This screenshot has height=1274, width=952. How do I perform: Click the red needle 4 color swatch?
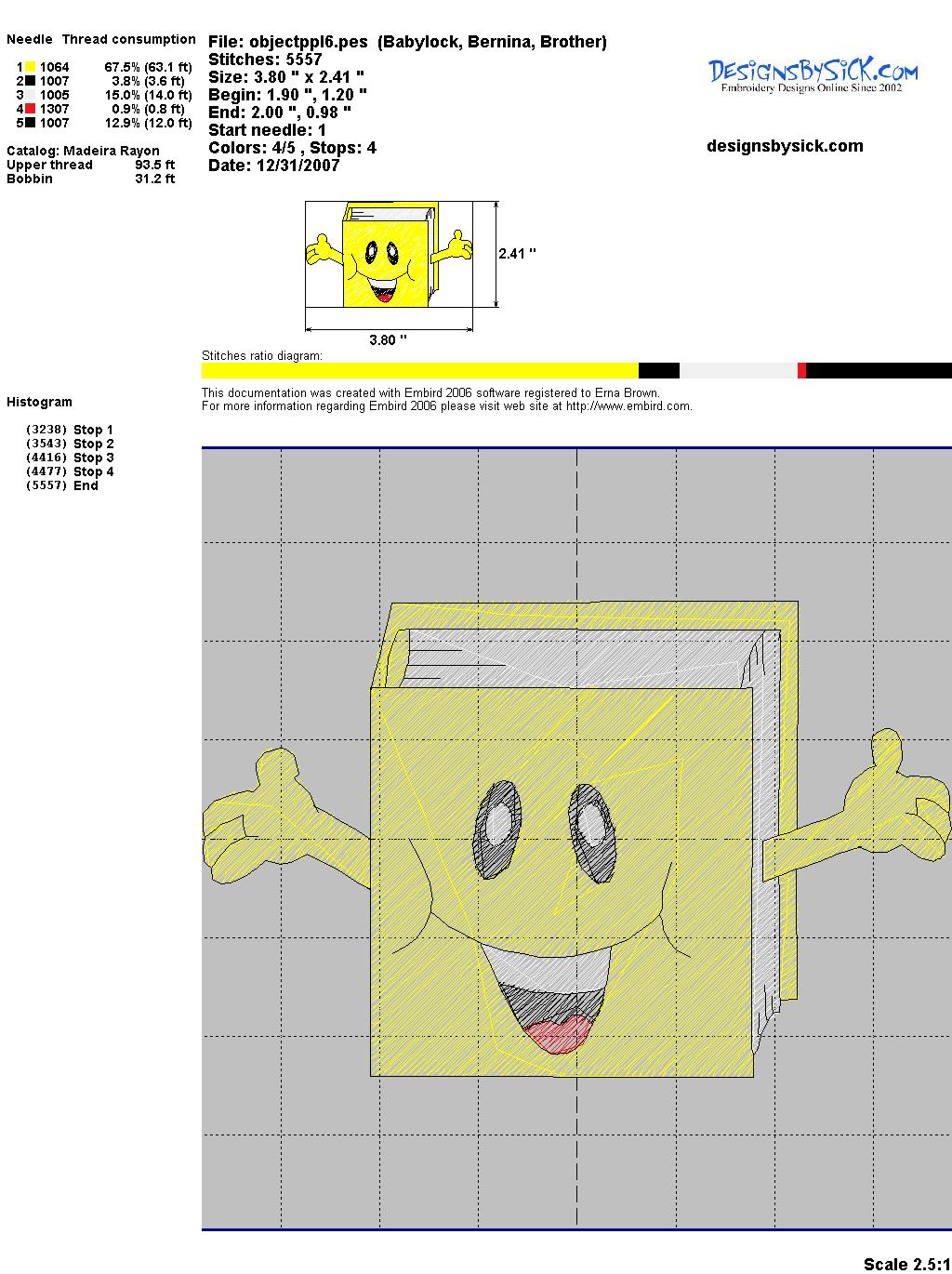(30, 109)
